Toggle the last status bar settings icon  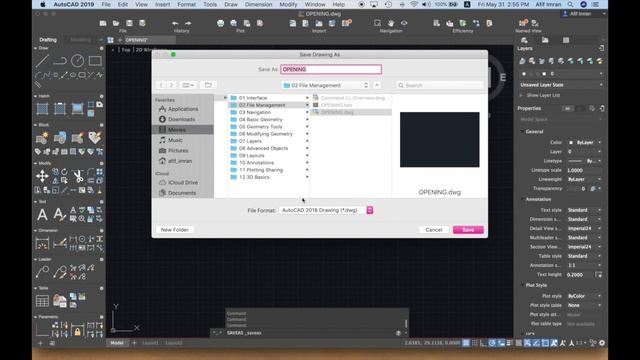pos(602,343)
